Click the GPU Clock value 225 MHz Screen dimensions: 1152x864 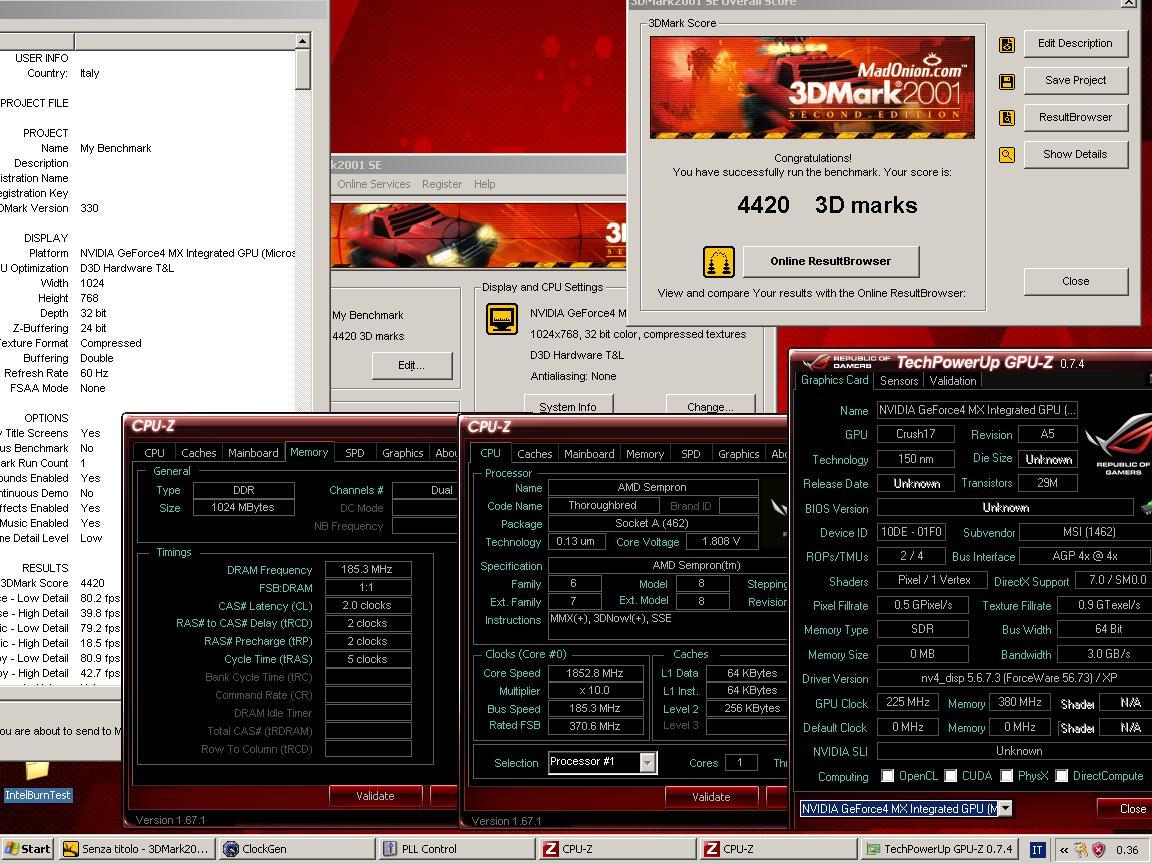(907, 702)
